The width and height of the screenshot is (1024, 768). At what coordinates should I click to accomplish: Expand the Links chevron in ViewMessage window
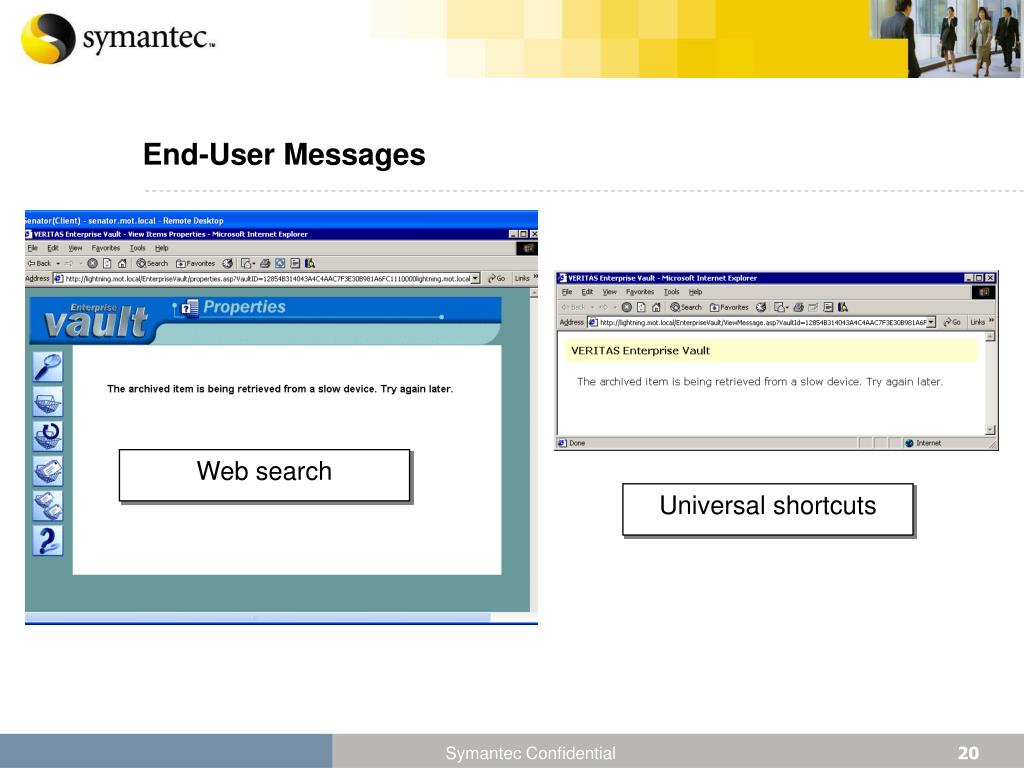(991, 321)
